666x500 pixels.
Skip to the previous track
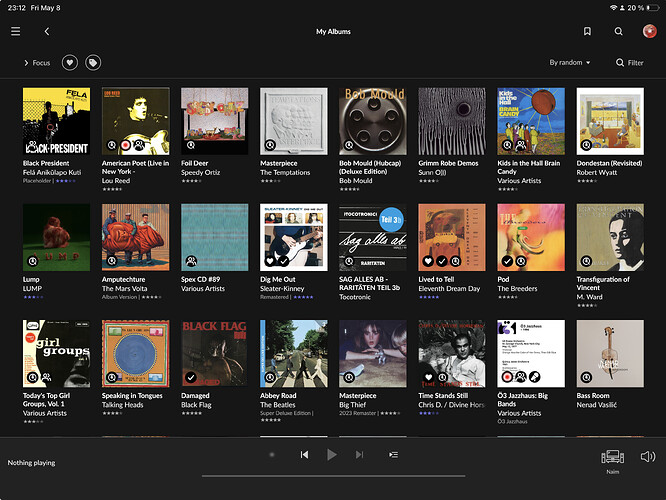[304, 455]
